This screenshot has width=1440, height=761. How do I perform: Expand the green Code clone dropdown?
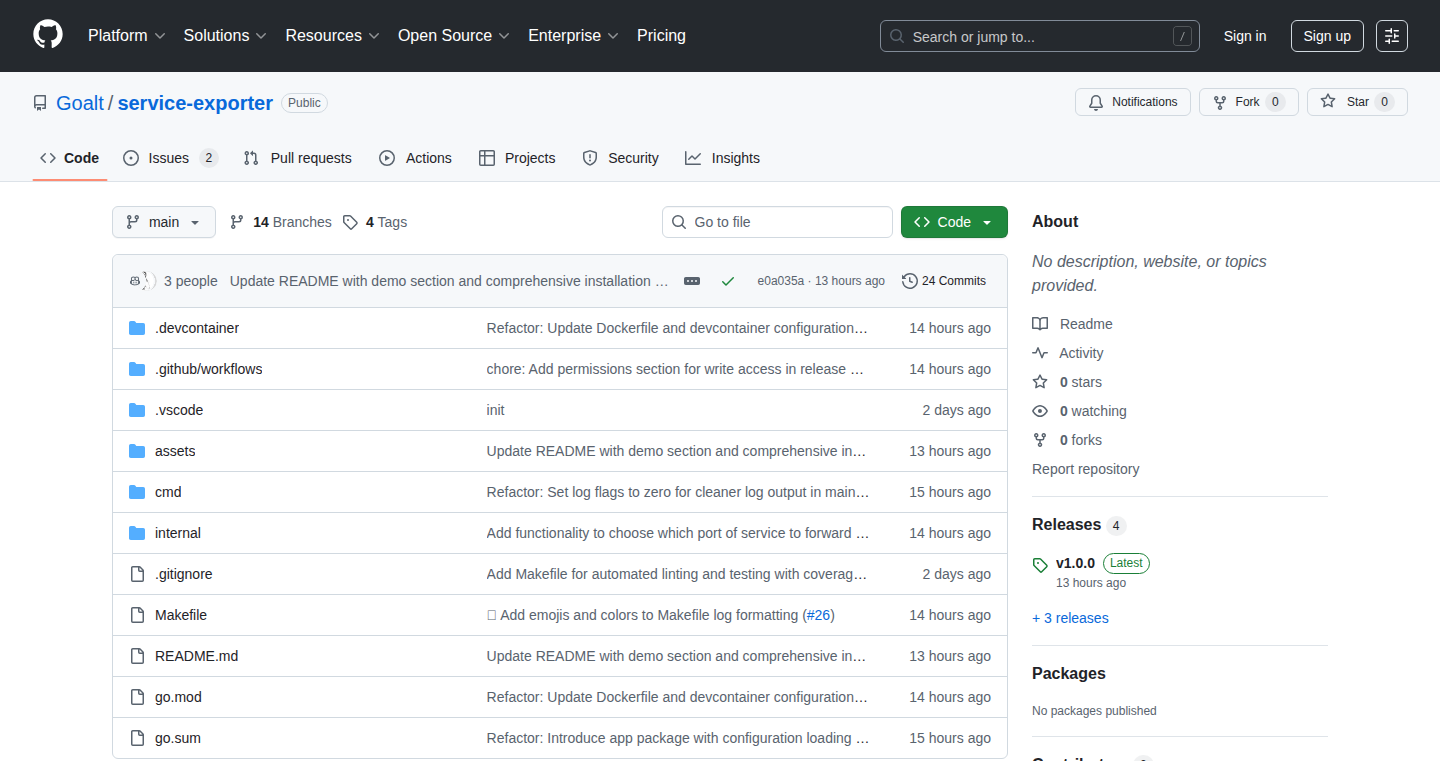[954, 222]
